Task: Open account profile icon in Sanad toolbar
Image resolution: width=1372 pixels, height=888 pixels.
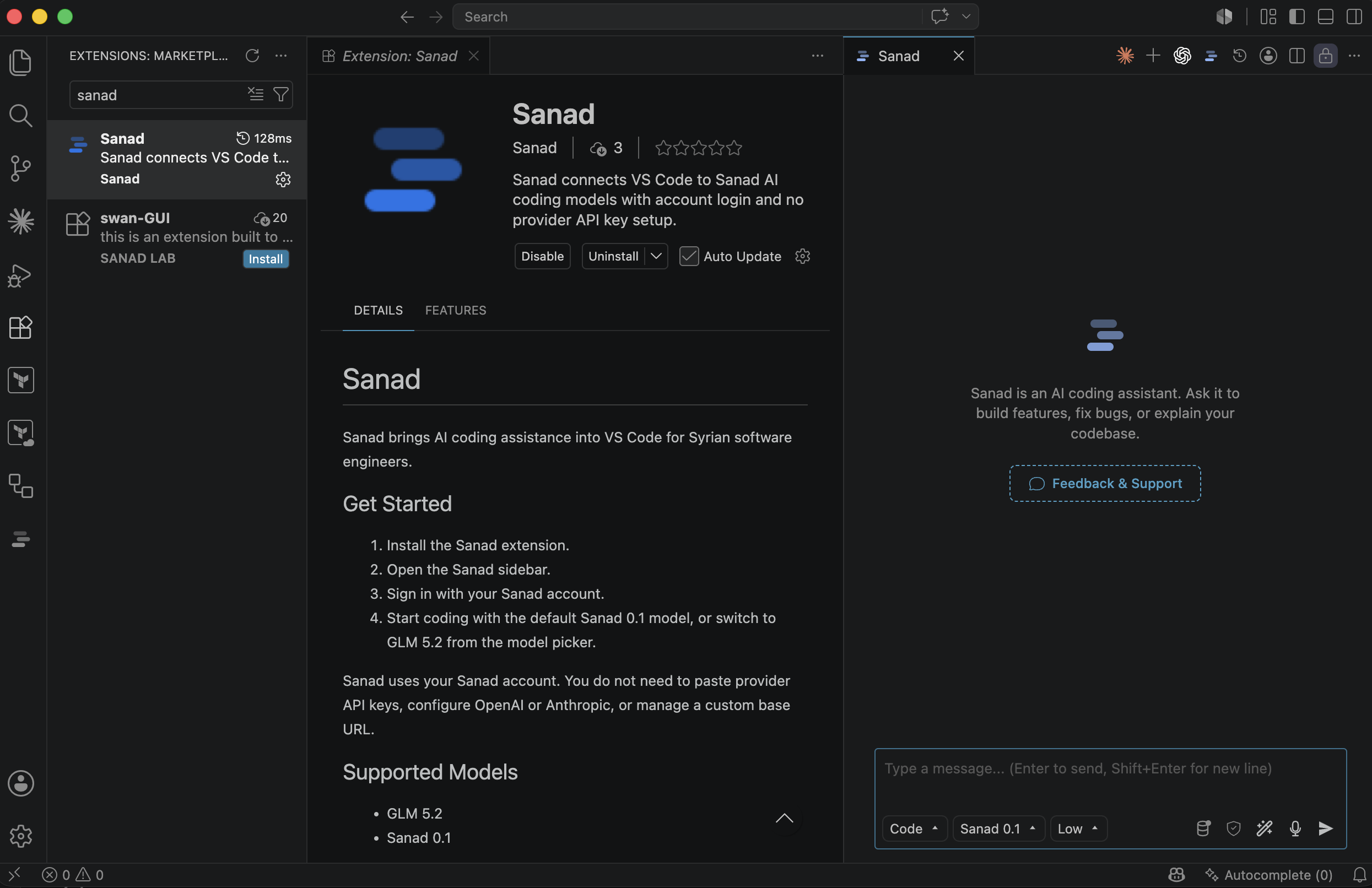Action: (x=1268, y=55)
